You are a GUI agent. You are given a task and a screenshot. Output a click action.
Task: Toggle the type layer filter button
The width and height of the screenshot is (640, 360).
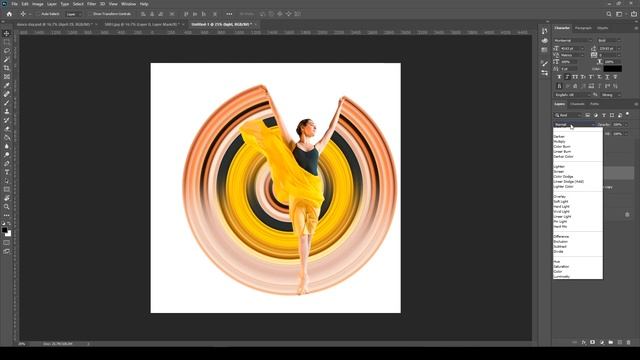click(604, 116)
